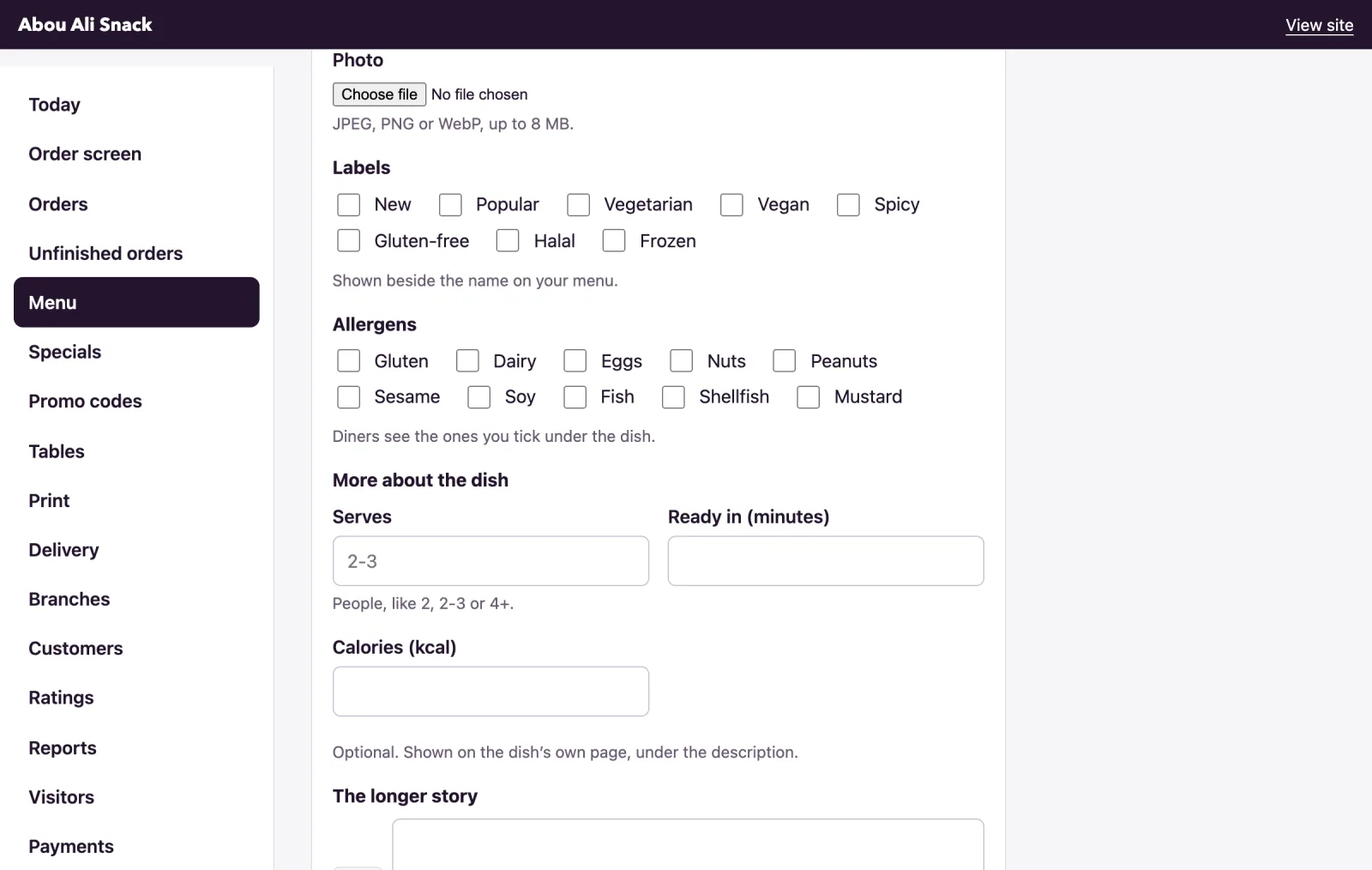
Task: Check the Frozen label box
Action: [x=614, y=241]
